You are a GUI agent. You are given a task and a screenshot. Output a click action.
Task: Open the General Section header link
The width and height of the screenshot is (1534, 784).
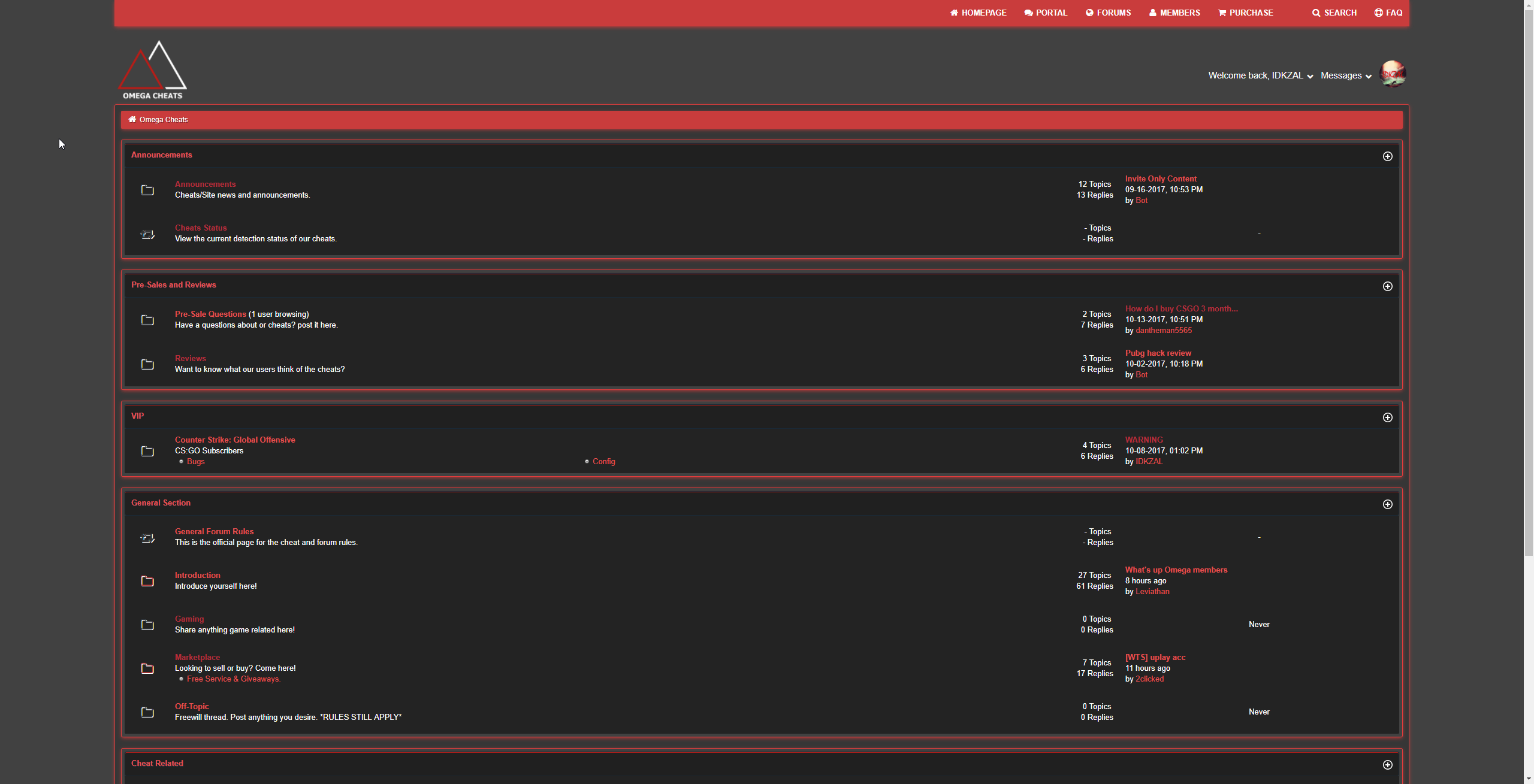click(x=160, y=503)
